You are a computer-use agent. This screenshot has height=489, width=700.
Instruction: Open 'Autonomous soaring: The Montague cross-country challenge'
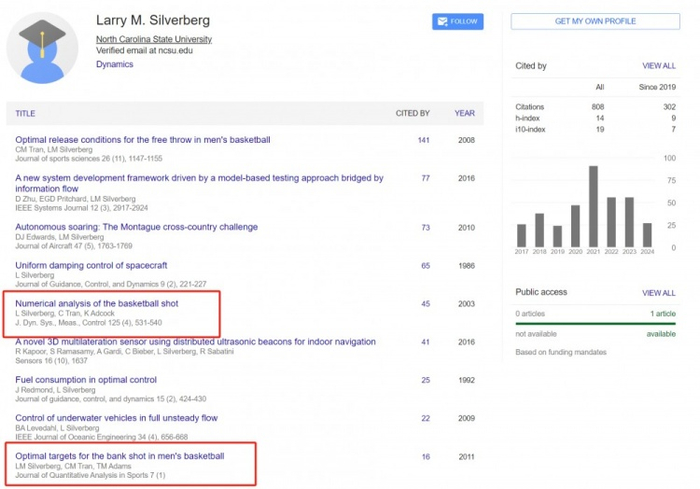tap(136, 227)
